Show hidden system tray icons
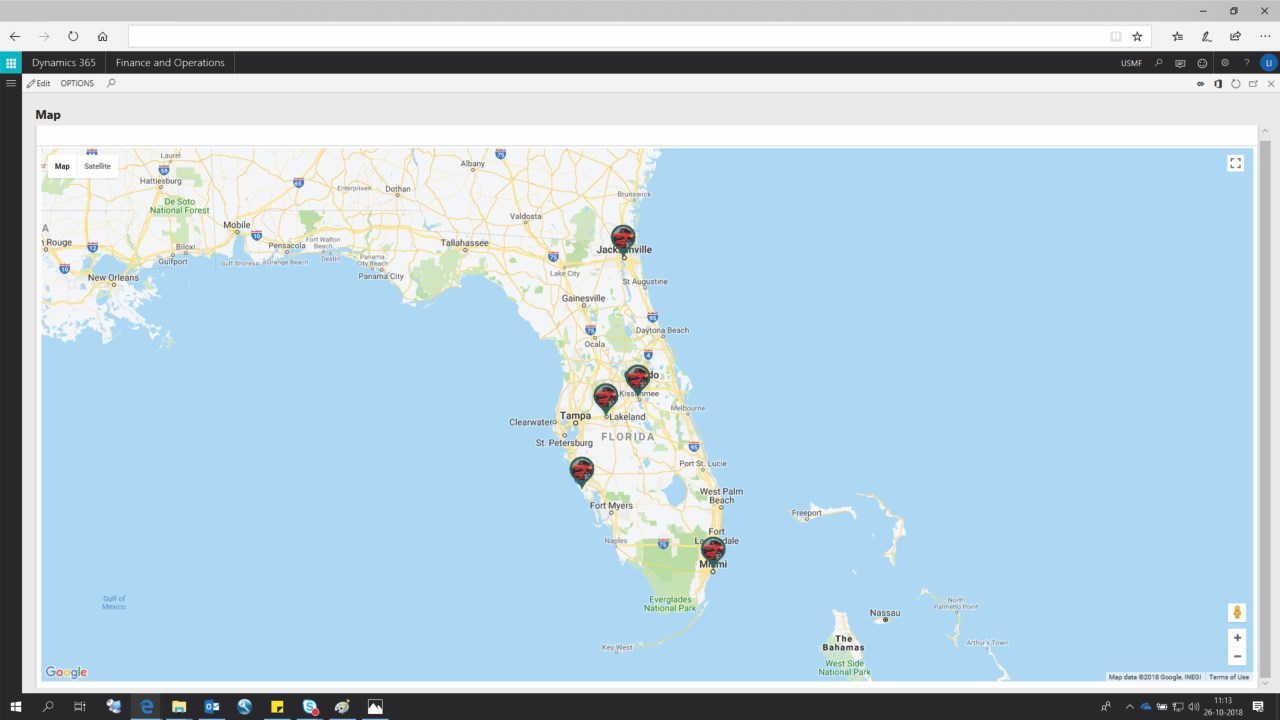The height and width of the screenshot is (720, 1280). pos(1130,707)
